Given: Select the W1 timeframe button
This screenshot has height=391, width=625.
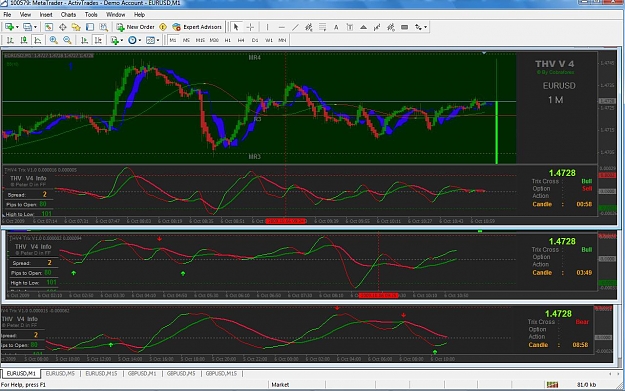Looking at the screenshot, I should 269,40.
